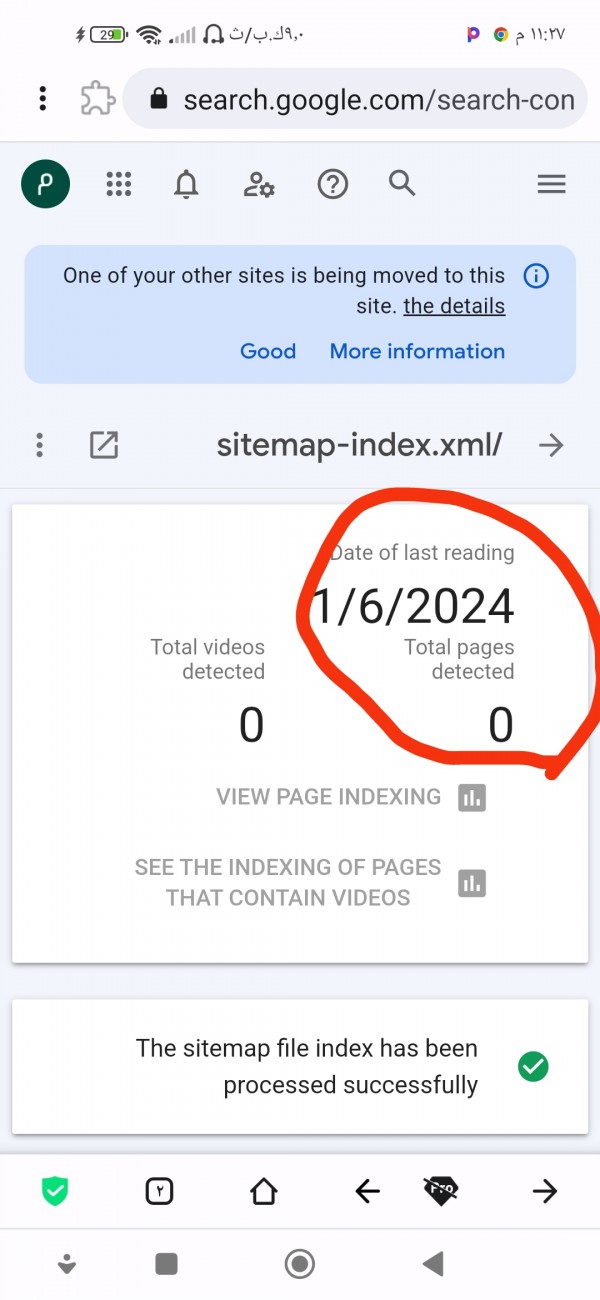The image size is (600, 1300).
Task: Open the help question mark icon
Action: [332, 184]
